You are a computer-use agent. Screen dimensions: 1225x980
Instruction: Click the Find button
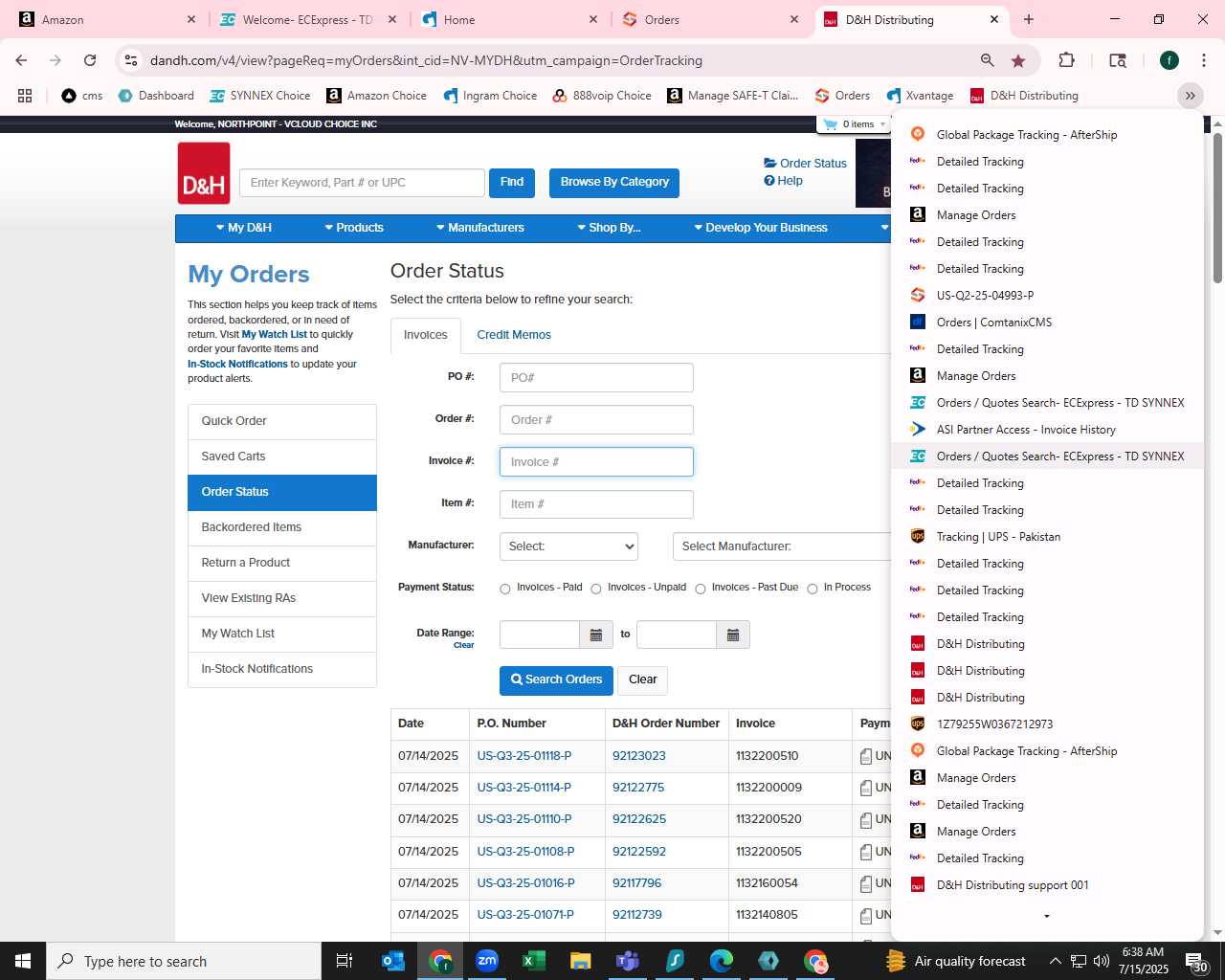[512, 183]
